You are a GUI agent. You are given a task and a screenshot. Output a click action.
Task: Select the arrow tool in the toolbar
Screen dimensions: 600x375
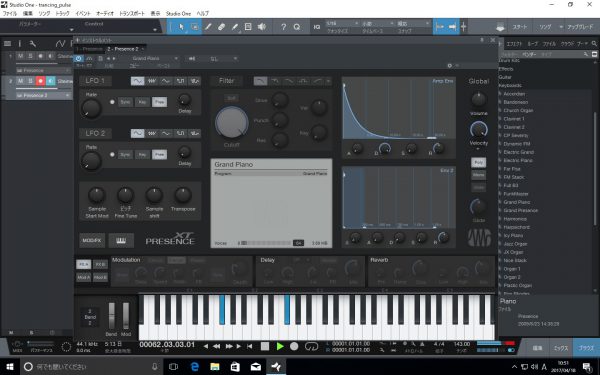pos(181,27)
